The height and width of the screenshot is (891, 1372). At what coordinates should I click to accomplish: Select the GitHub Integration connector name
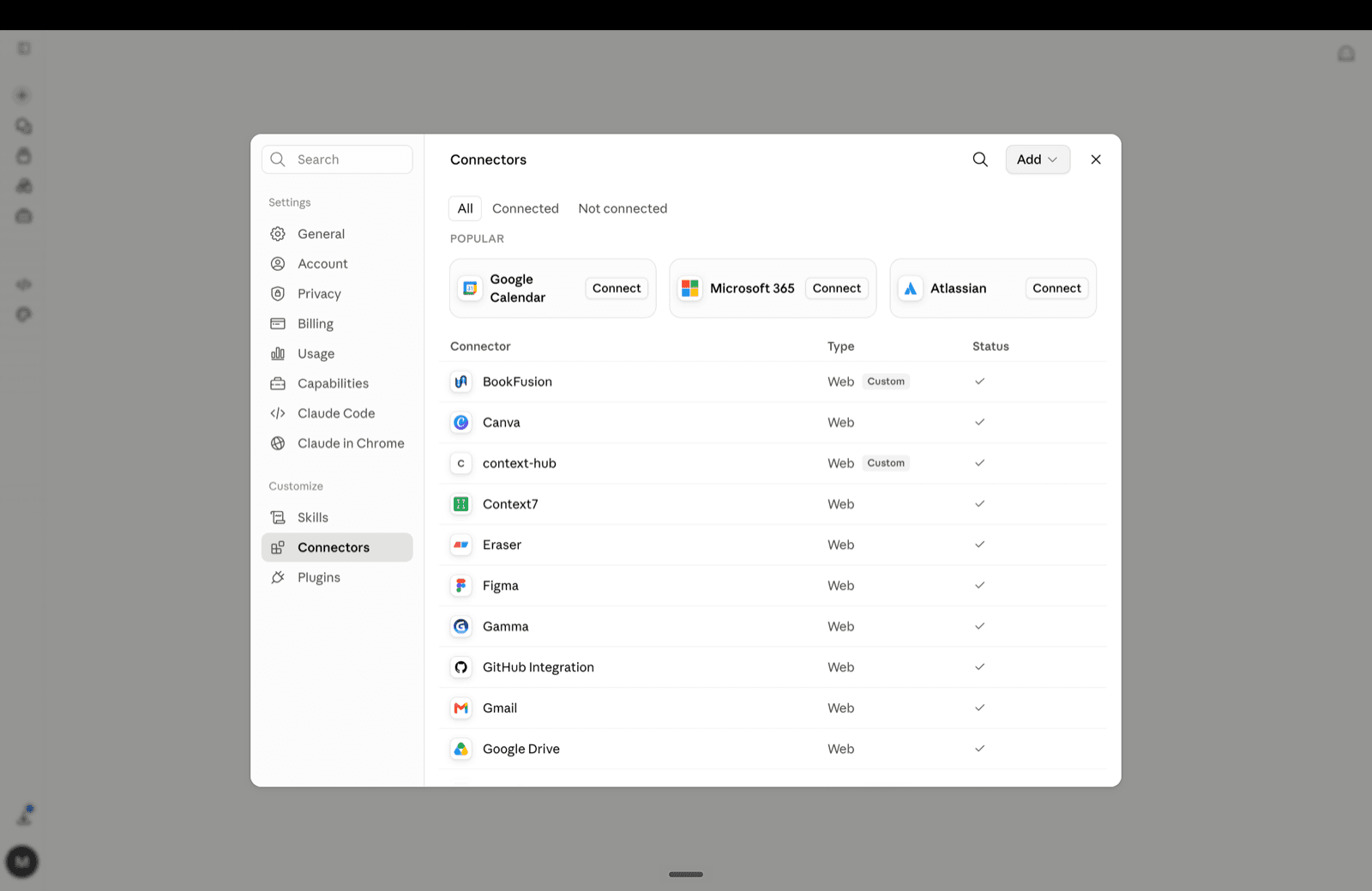tap(539, 667)
